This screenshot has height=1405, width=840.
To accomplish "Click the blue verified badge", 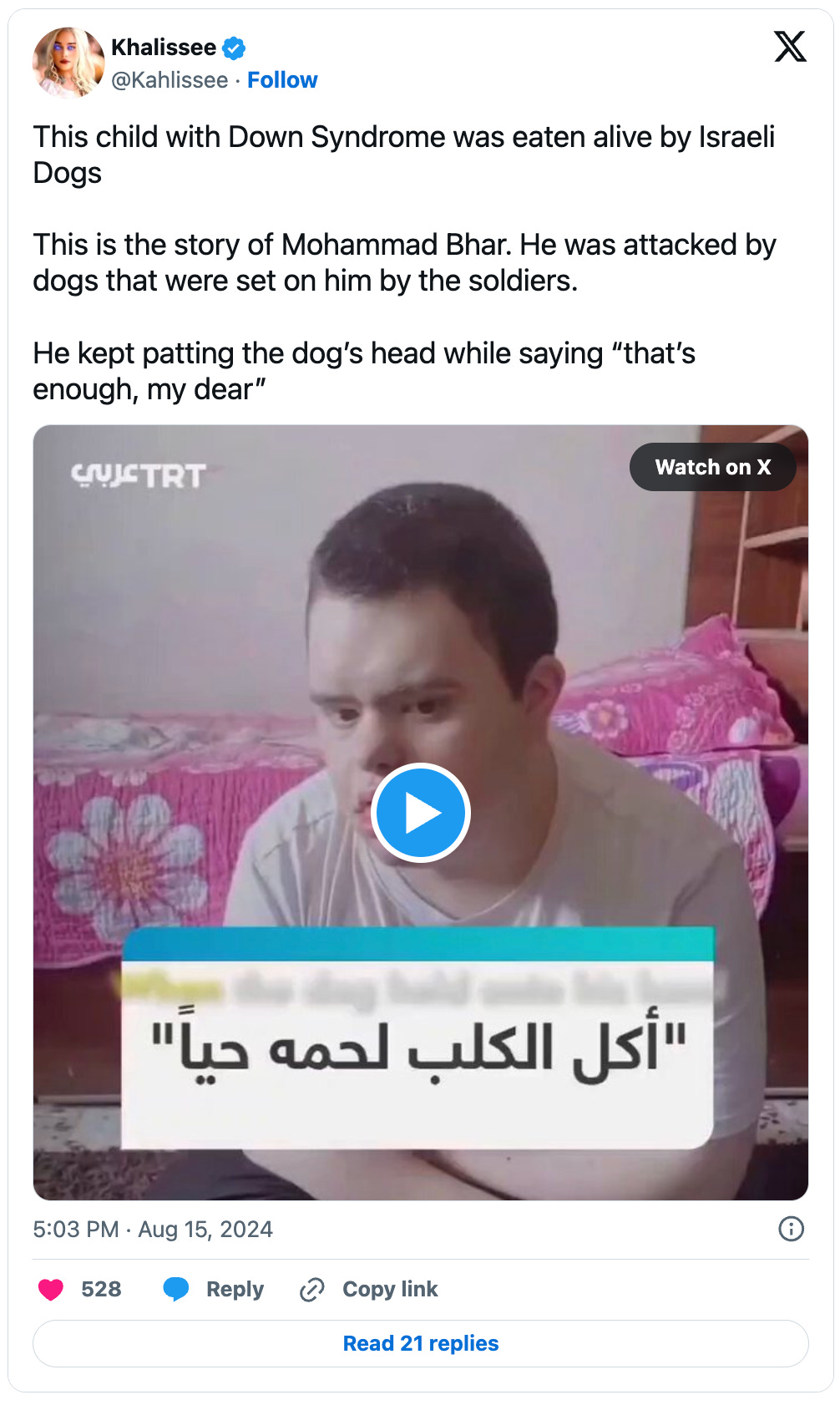I will pyautogui.click(x=234, y=48).
